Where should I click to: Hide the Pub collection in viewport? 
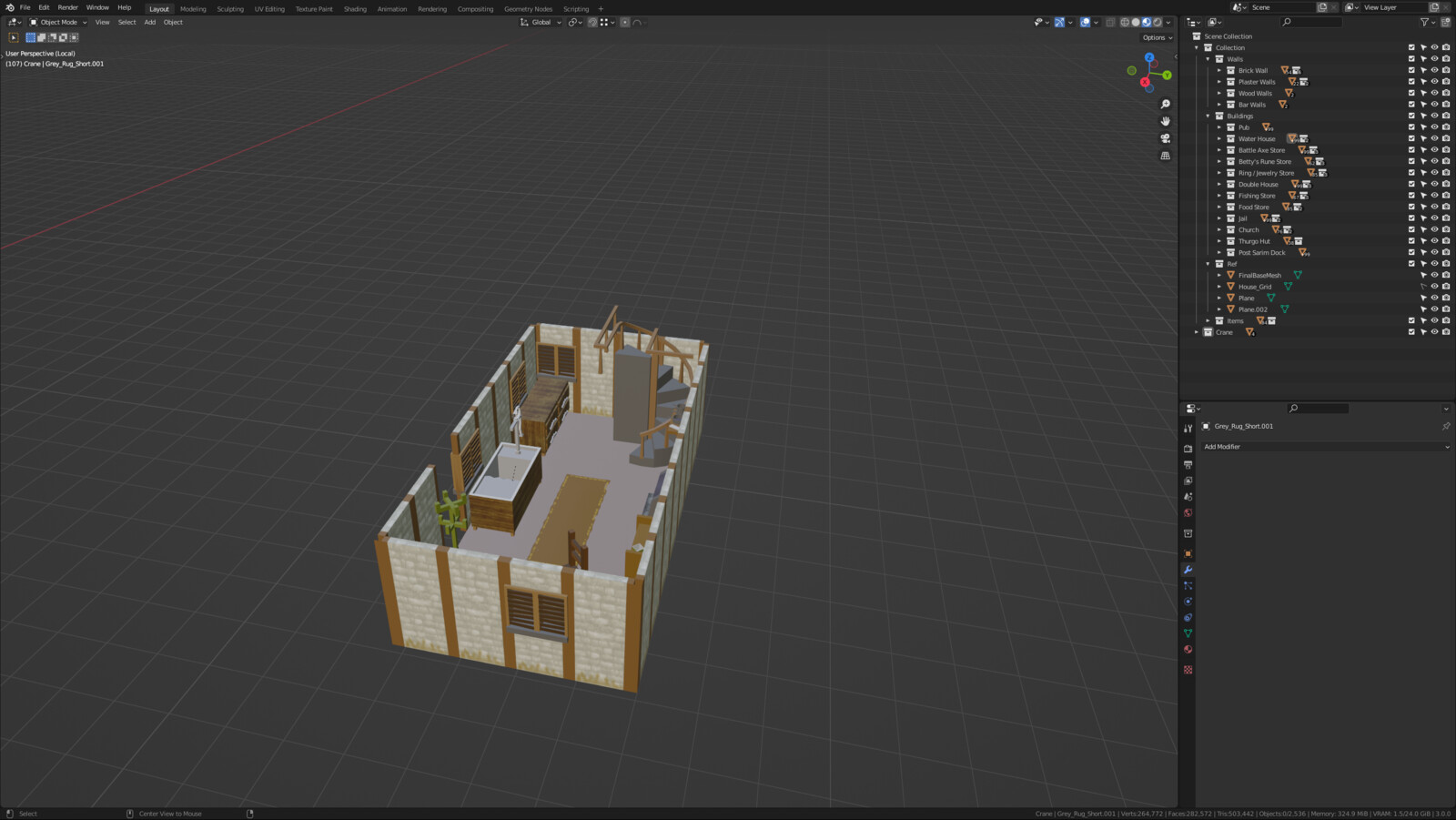click(x=1434, y=127)
